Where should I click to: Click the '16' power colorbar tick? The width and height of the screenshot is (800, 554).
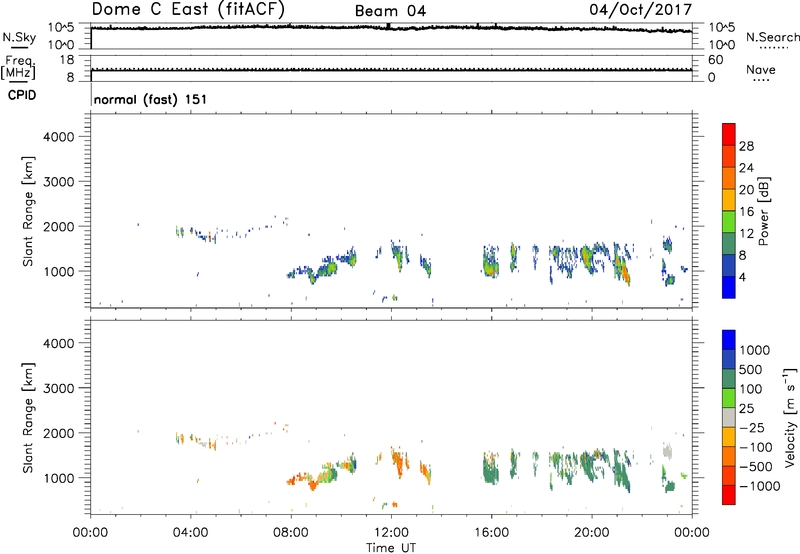[x=746, y=212]
